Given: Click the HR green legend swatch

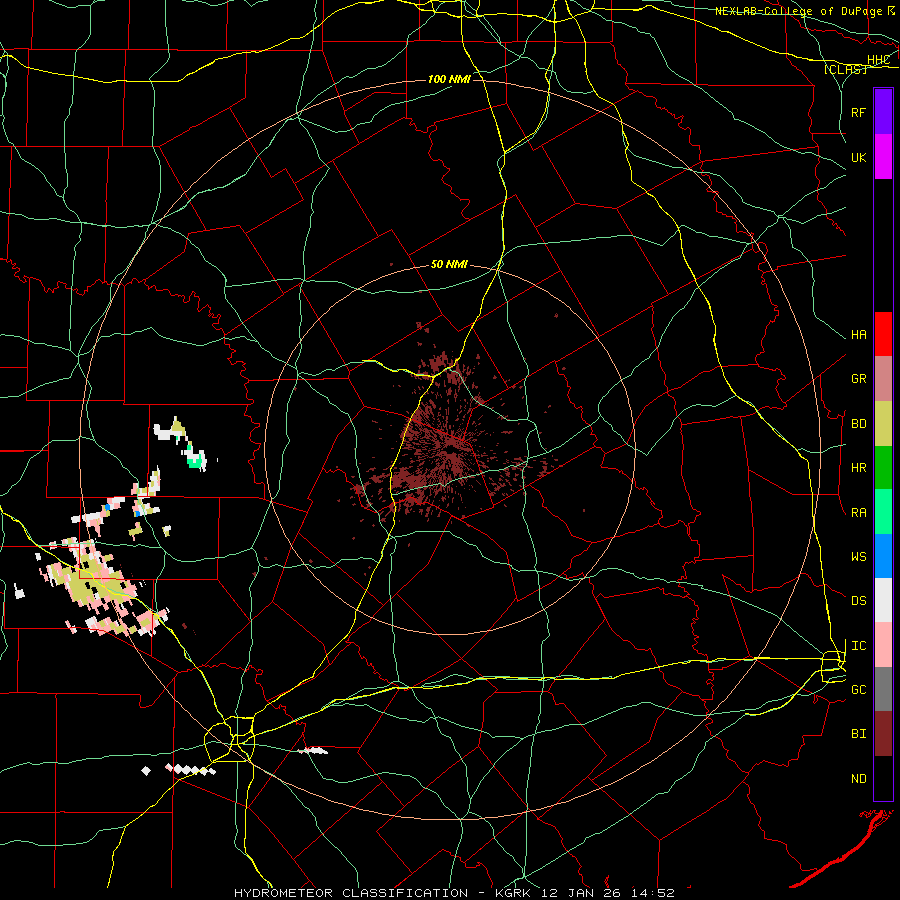Looking at the screenshot, I should point(883,468).
